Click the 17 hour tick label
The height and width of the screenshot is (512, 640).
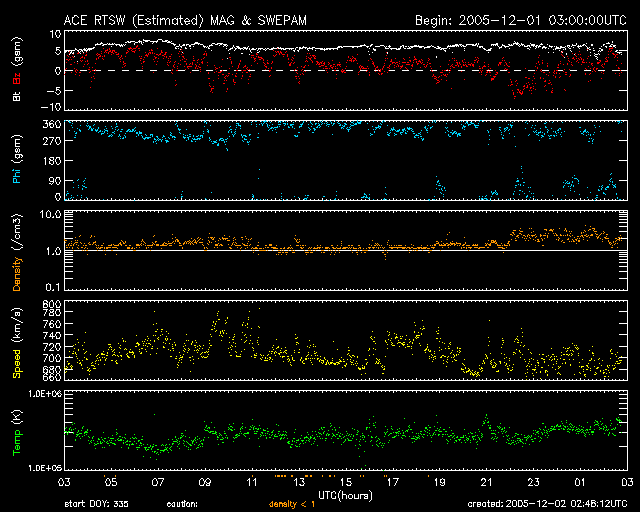[393, 482]
